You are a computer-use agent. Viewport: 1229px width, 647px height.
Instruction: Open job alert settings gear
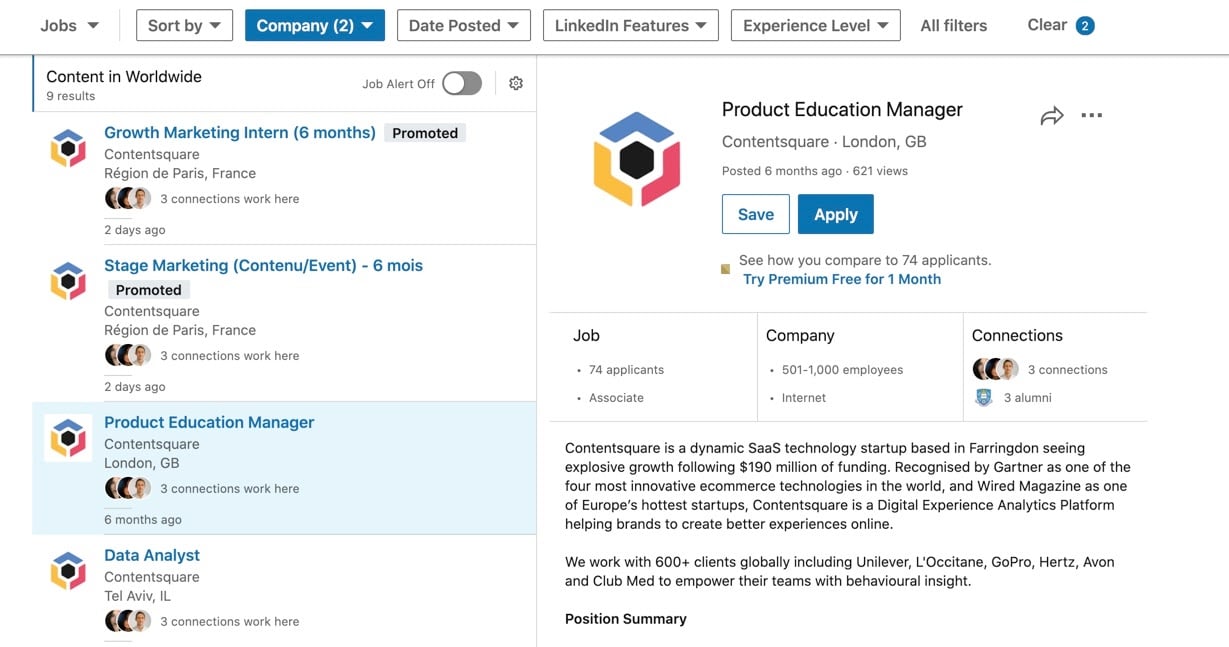516,84
